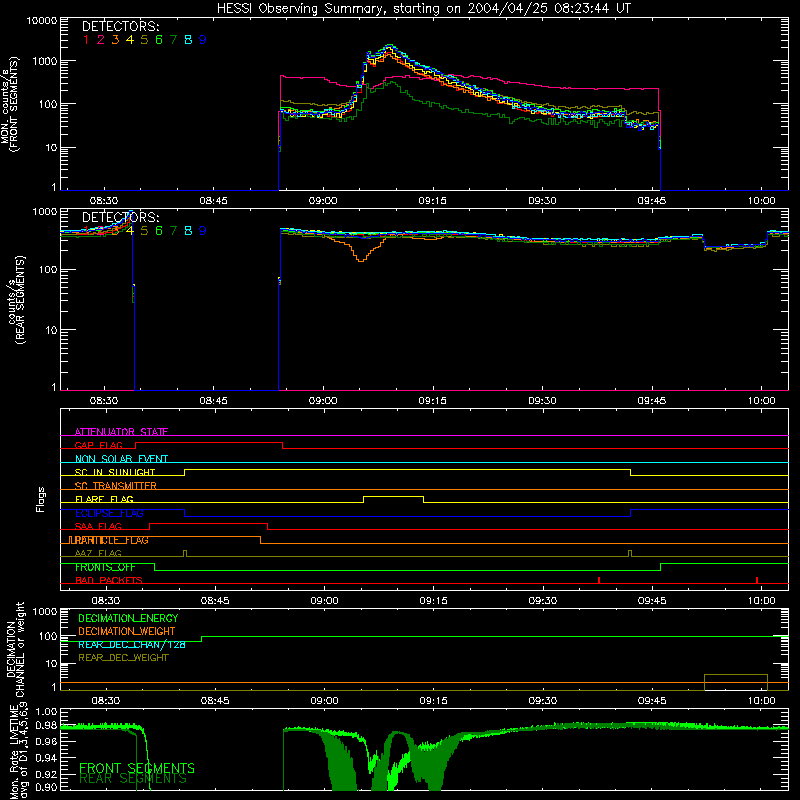Click the peak of the front-segments flare curve
The image size is (800, 800).
point(390,46)
